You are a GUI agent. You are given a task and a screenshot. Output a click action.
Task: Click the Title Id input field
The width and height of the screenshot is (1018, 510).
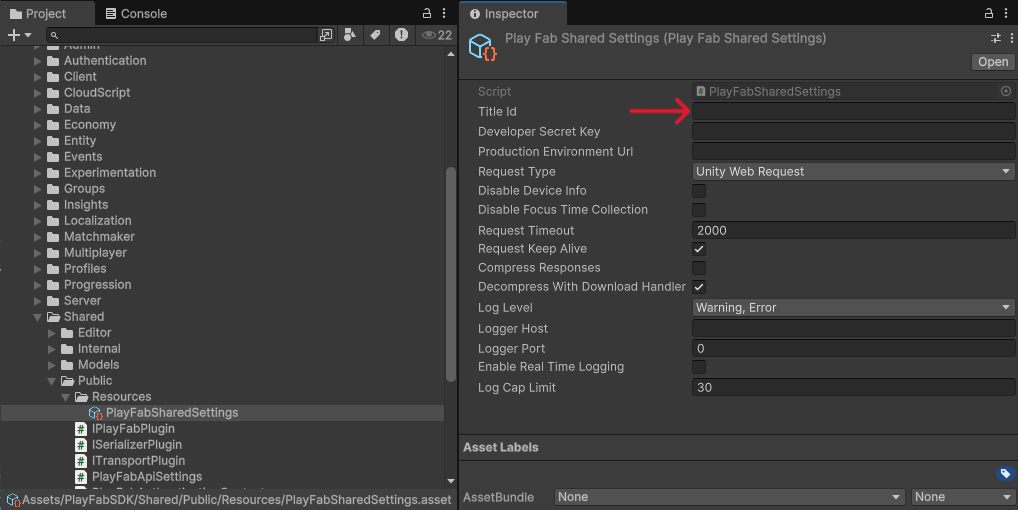coord(853,112)
